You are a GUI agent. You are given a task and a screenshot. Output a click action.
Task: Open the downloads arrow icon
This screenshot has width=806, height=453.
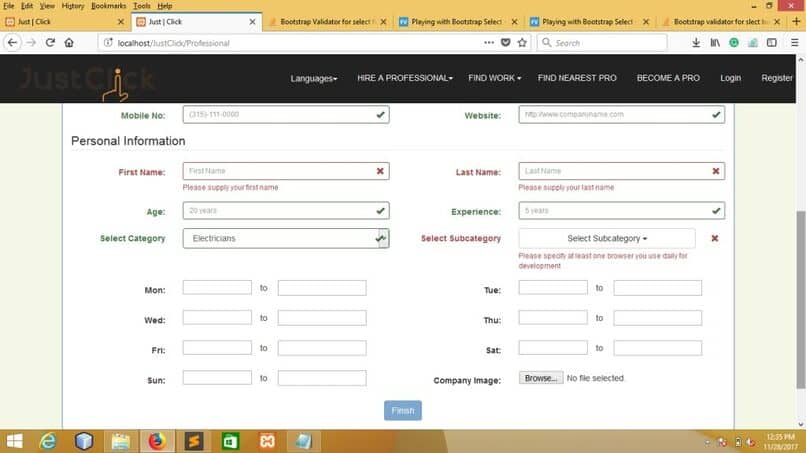pos(696,43)
